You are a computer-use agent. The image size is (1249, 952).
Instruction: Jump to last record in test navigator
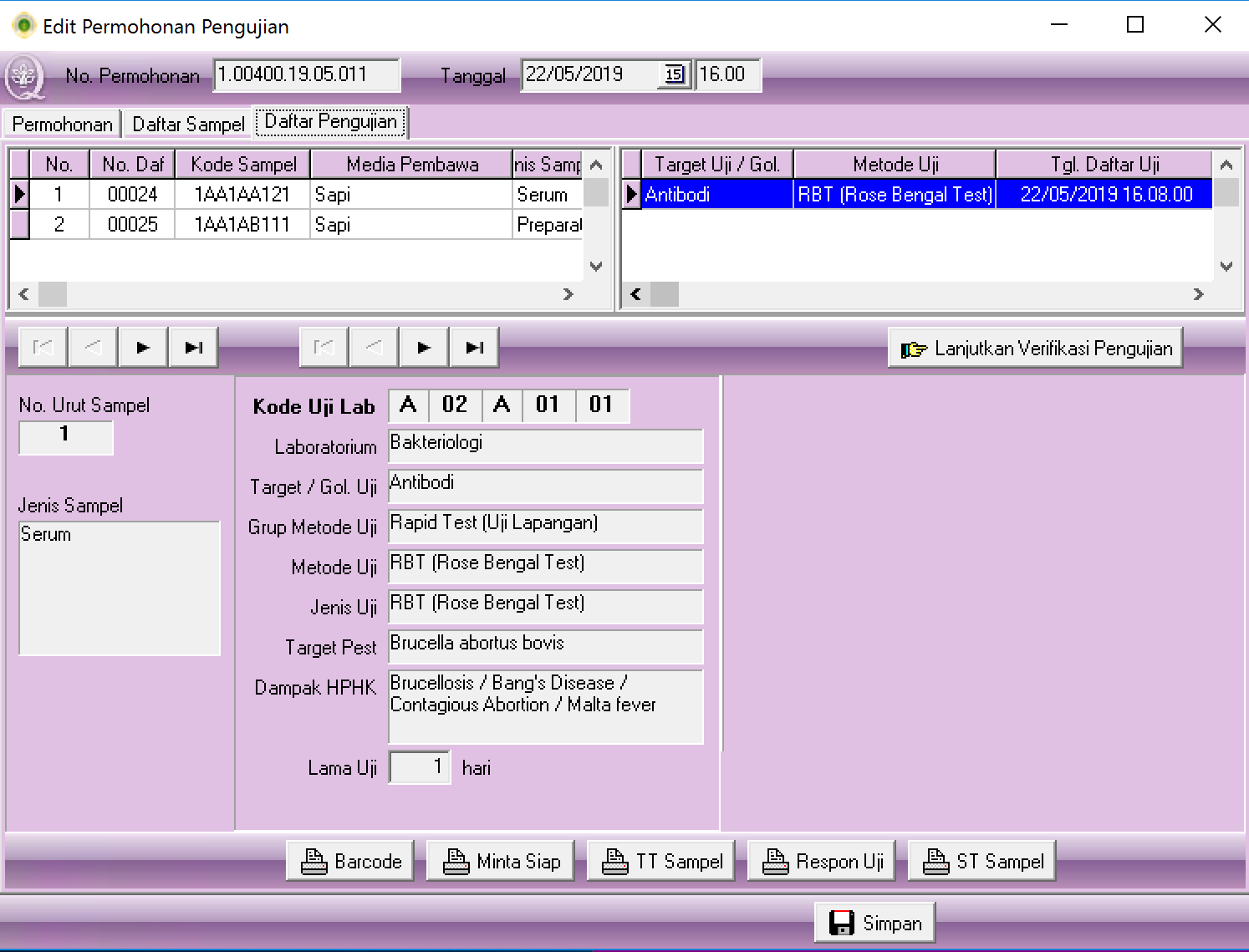[474, 348]
